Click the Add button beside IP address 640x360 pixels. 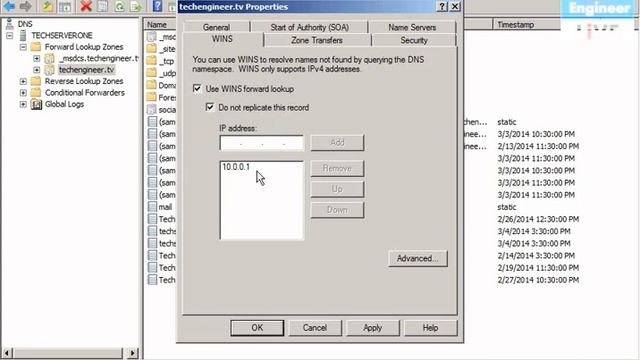337,142
